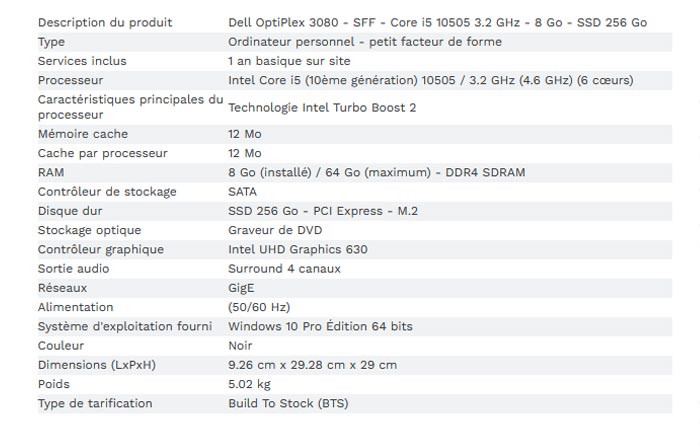The width and height of the screenshot is (700, 447).
Task: Click 'Windows 10 Pro Édition 64 bits'
Action: (x=321, y=326)
